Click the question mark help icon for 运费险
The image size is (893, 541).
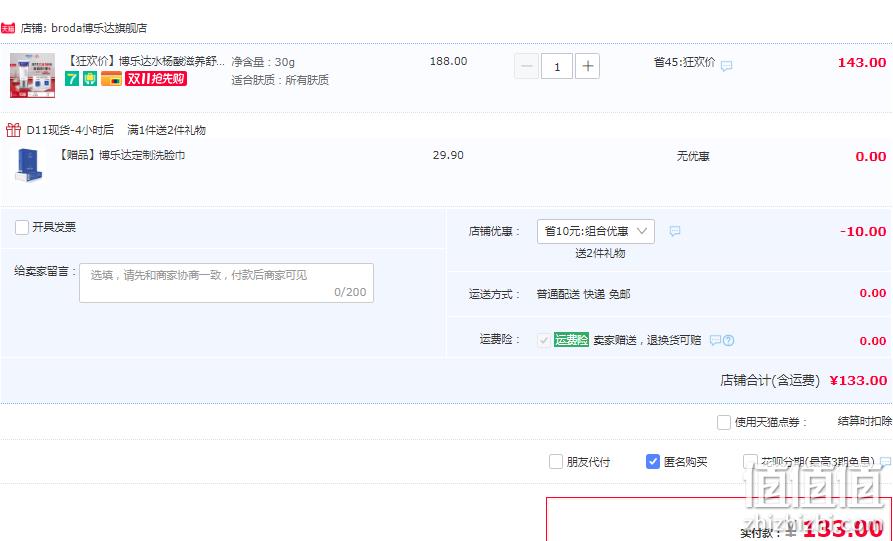point(728,341)
